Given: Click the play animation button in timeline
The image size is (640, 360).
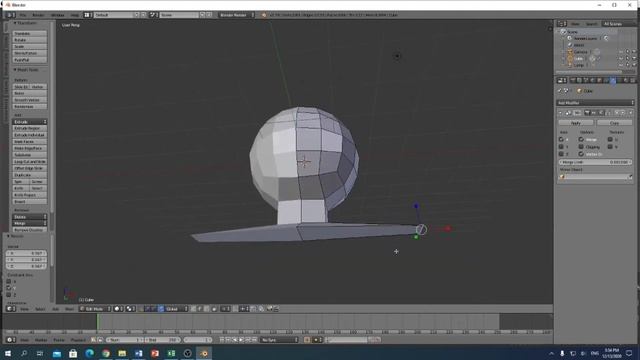Looking at the screenshot, I should click(242, 340).
